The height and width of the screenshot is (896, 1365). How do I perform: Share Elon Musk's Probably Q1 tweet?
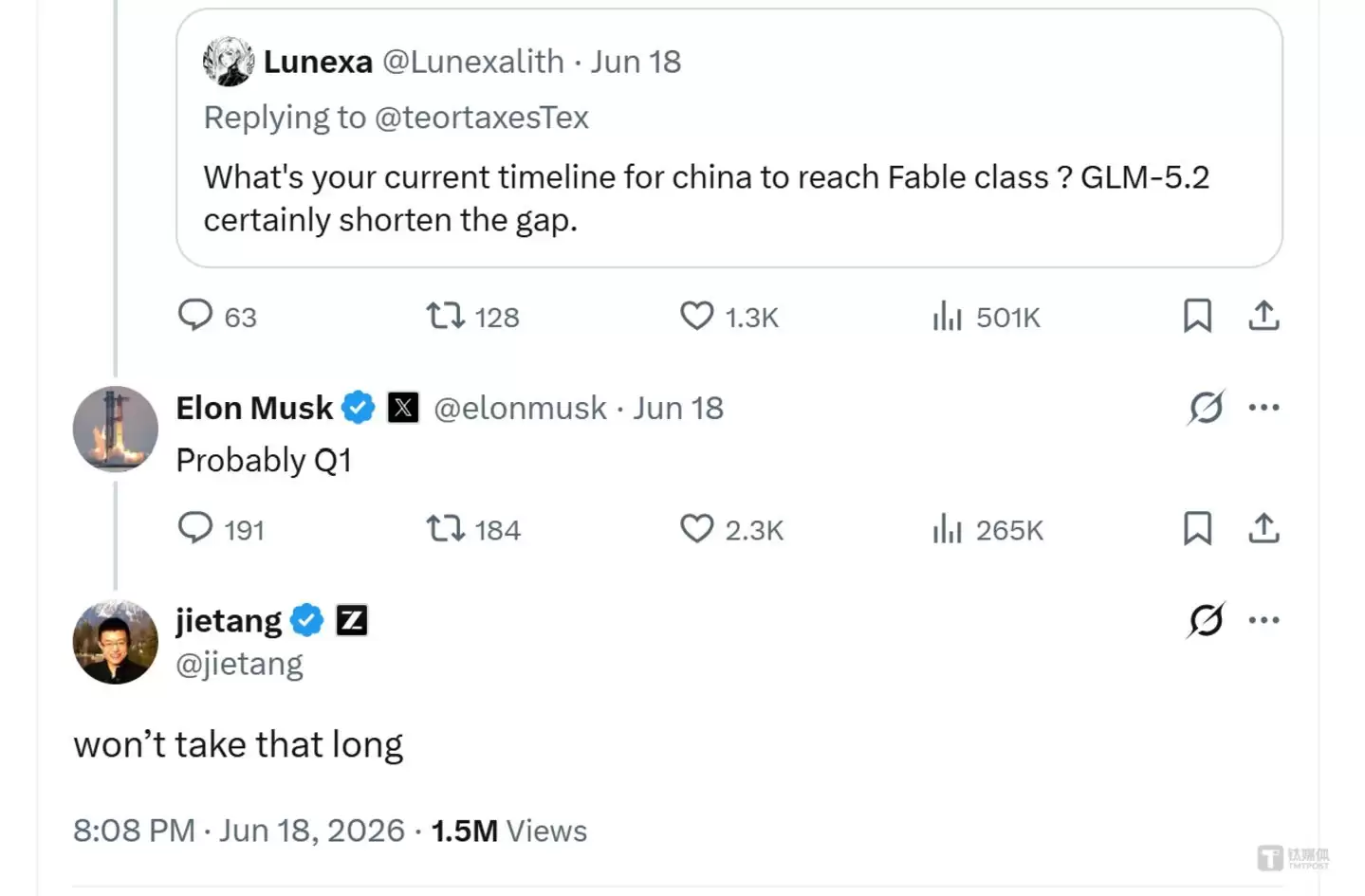[x=1264, y=528]
